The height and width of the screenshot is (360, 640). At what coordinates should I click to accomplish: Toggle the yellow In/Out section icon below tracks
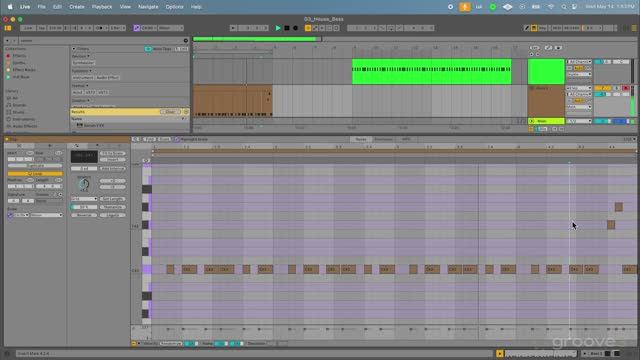(x=531, y=129)
